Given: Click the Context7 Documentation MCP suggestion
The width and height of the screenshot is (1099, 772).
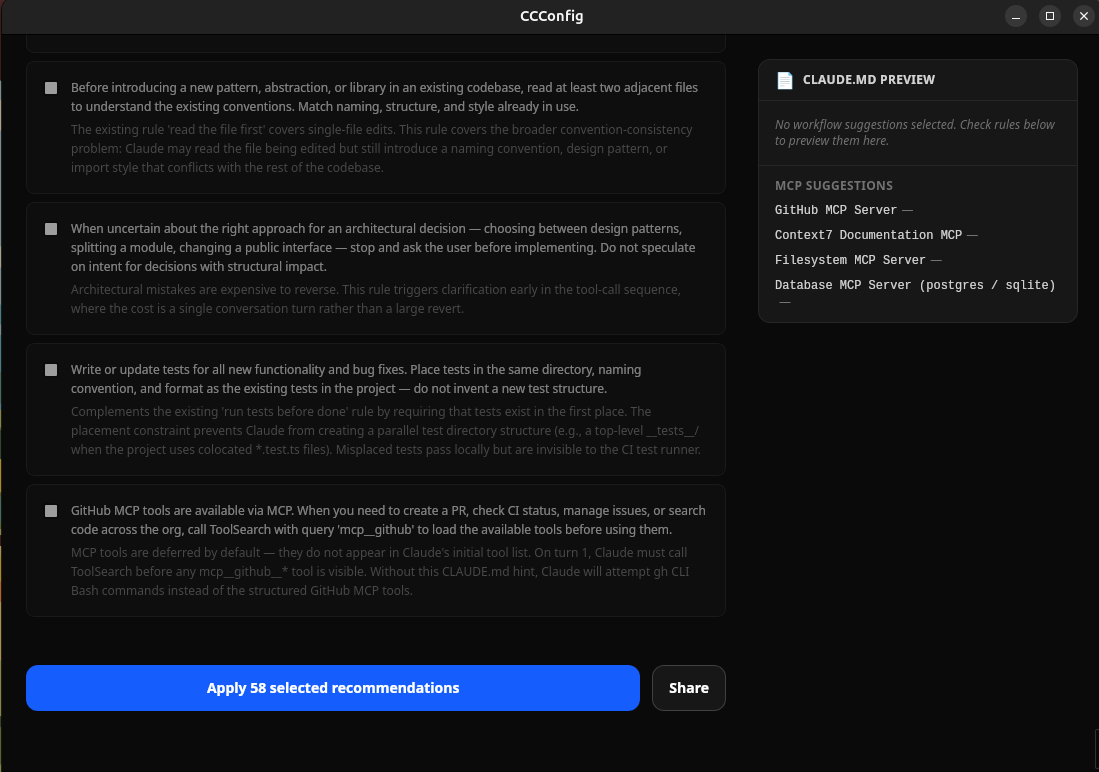Looking at the screenshot, I should (x=868, y=236).
